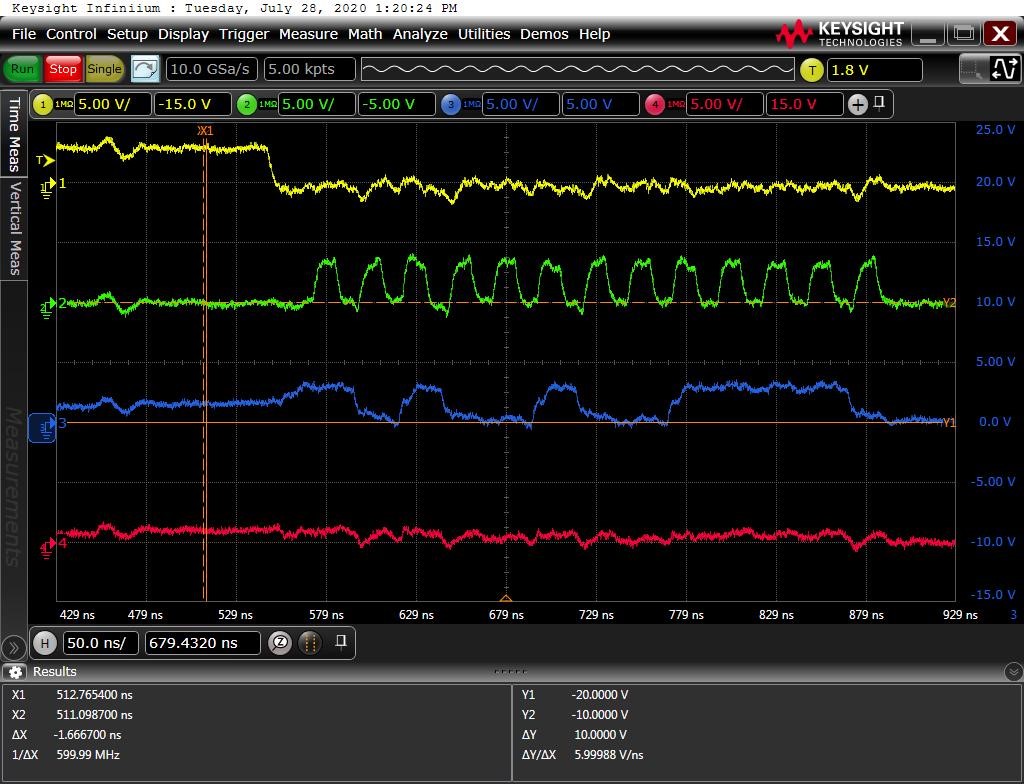Click channel 1 -15.0 V offset field

coord(193,105)
